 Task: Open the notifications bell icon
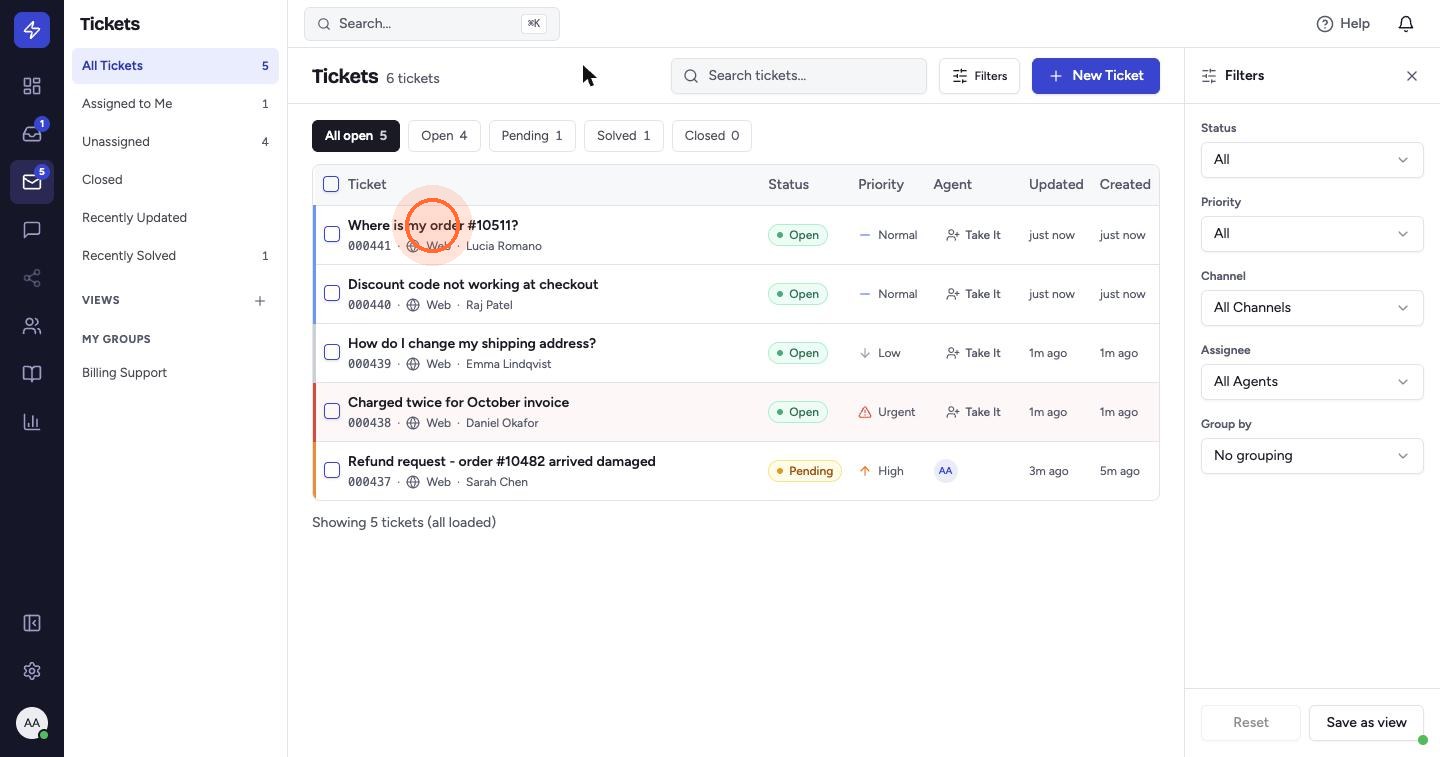[x=1406, y=24]
